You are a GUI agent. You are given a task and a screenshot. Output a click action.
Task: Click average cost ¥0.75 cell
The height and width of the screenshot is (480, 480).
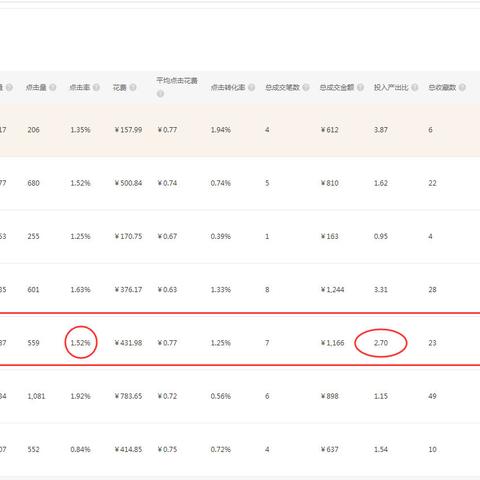(167, 450)
